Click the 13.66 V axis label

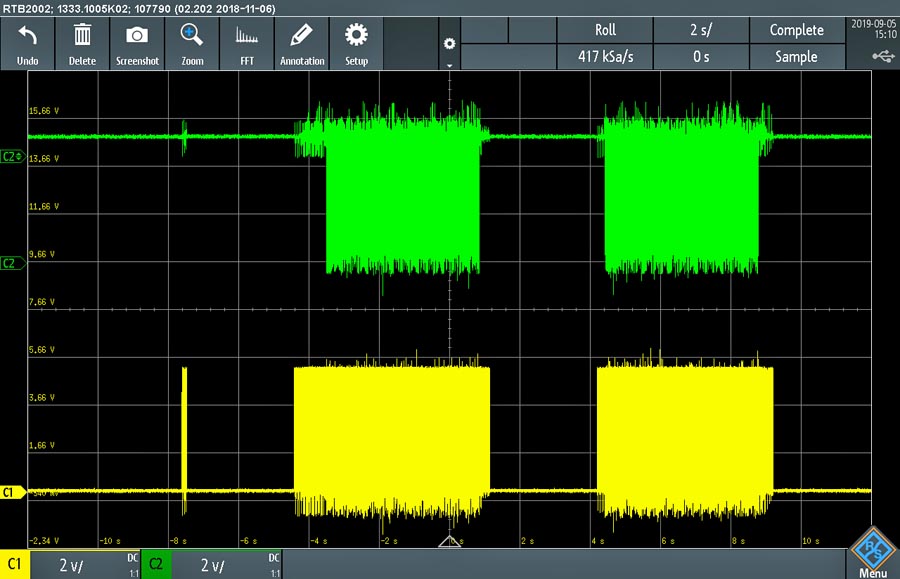tap(44, 158)
